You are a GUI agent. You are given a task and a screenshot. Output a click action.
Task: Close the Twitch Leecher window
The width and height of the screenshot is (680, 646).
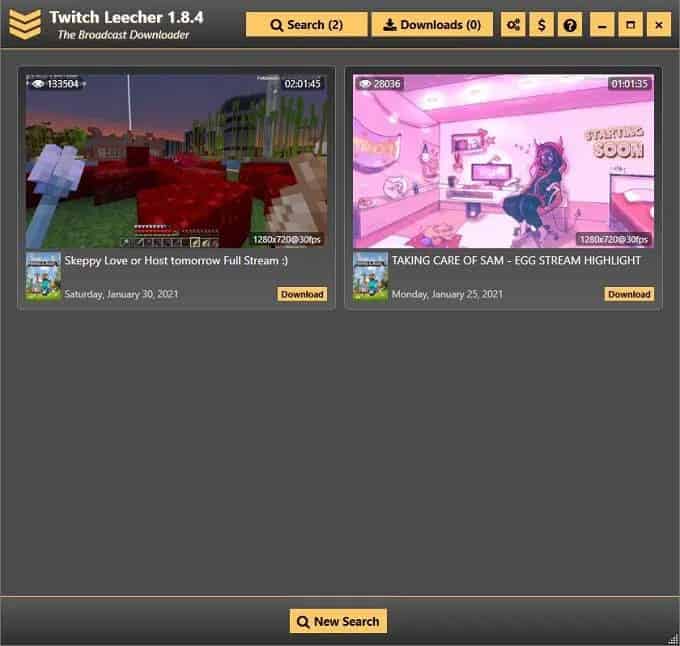tap(659, 25)
